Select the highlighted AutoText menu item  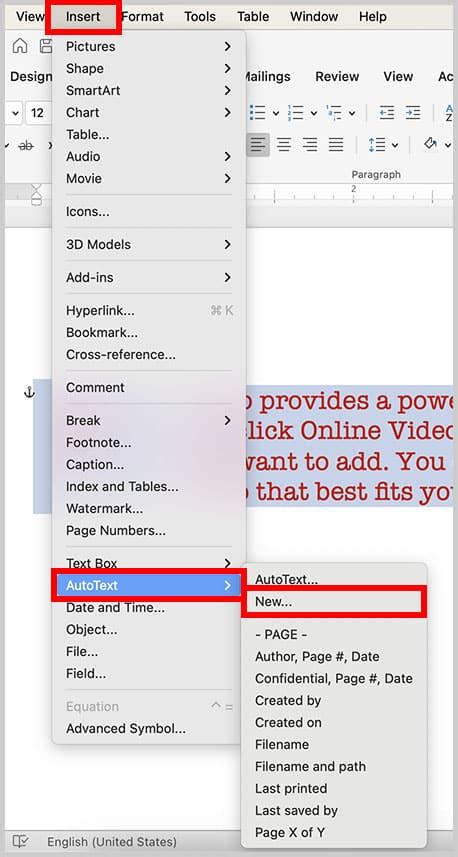click(149, 585)
